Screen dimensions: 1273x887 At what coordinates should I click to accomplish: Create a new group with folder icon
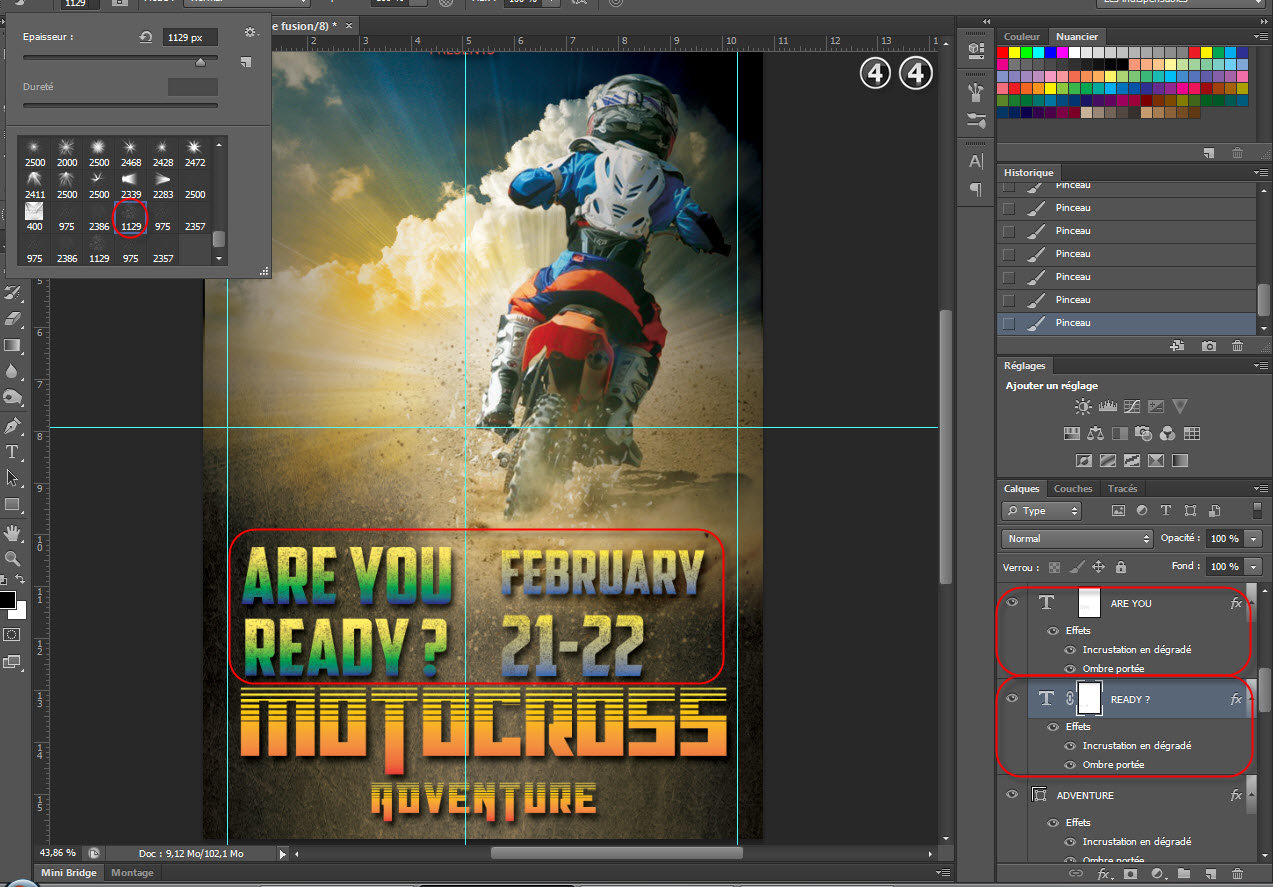click(x=1184, y=873)
